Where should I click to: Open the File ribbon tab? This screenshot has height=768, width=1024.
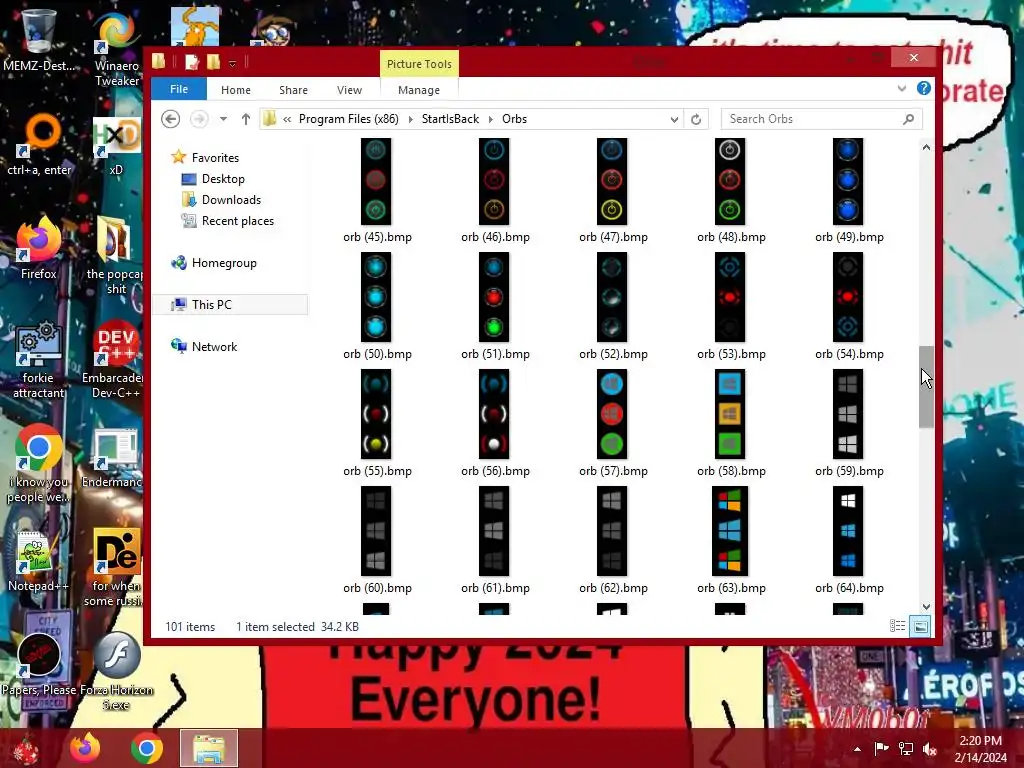coord(179,89)
